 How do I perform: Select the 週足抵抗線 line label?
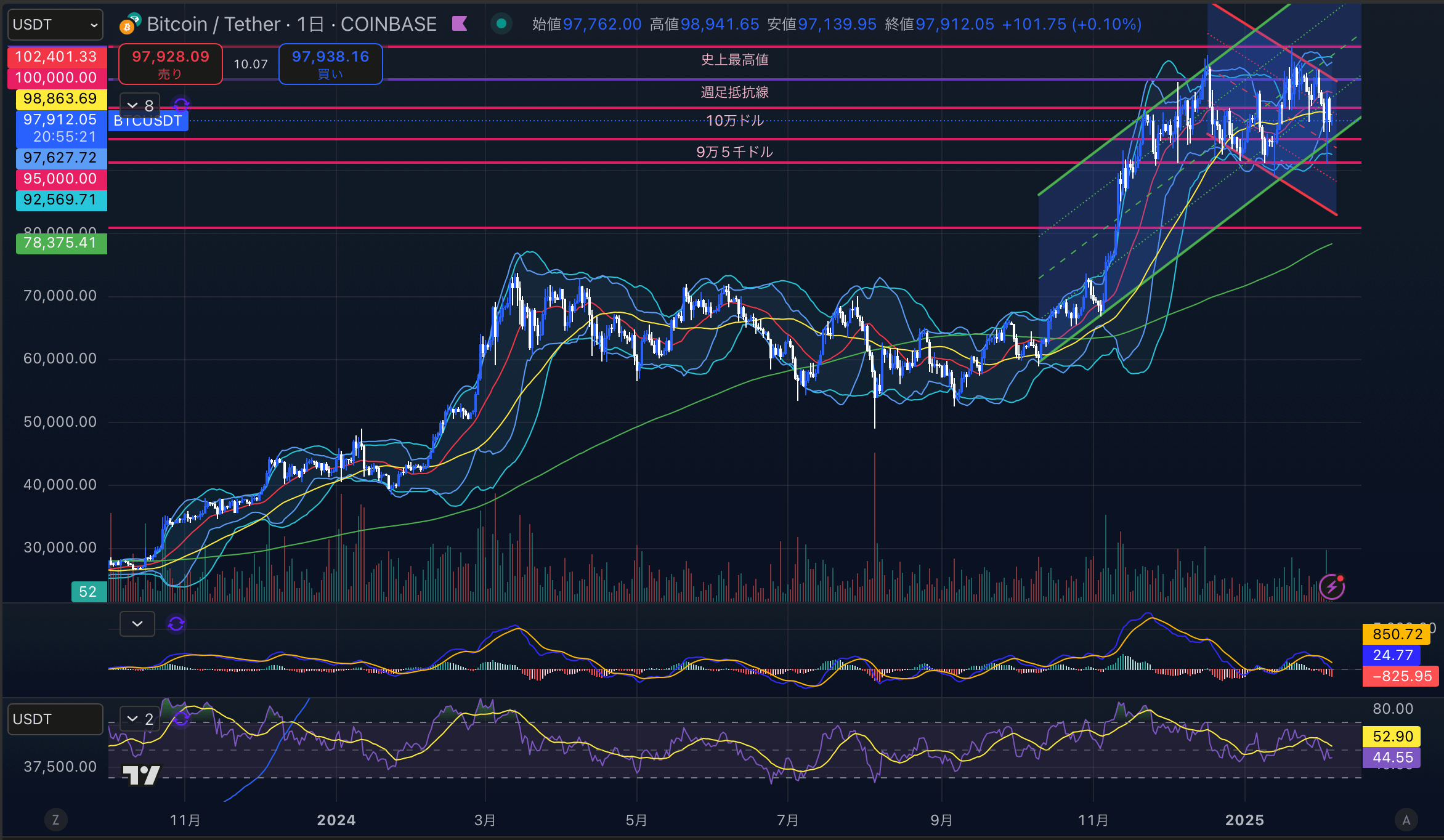click(735, 92)
